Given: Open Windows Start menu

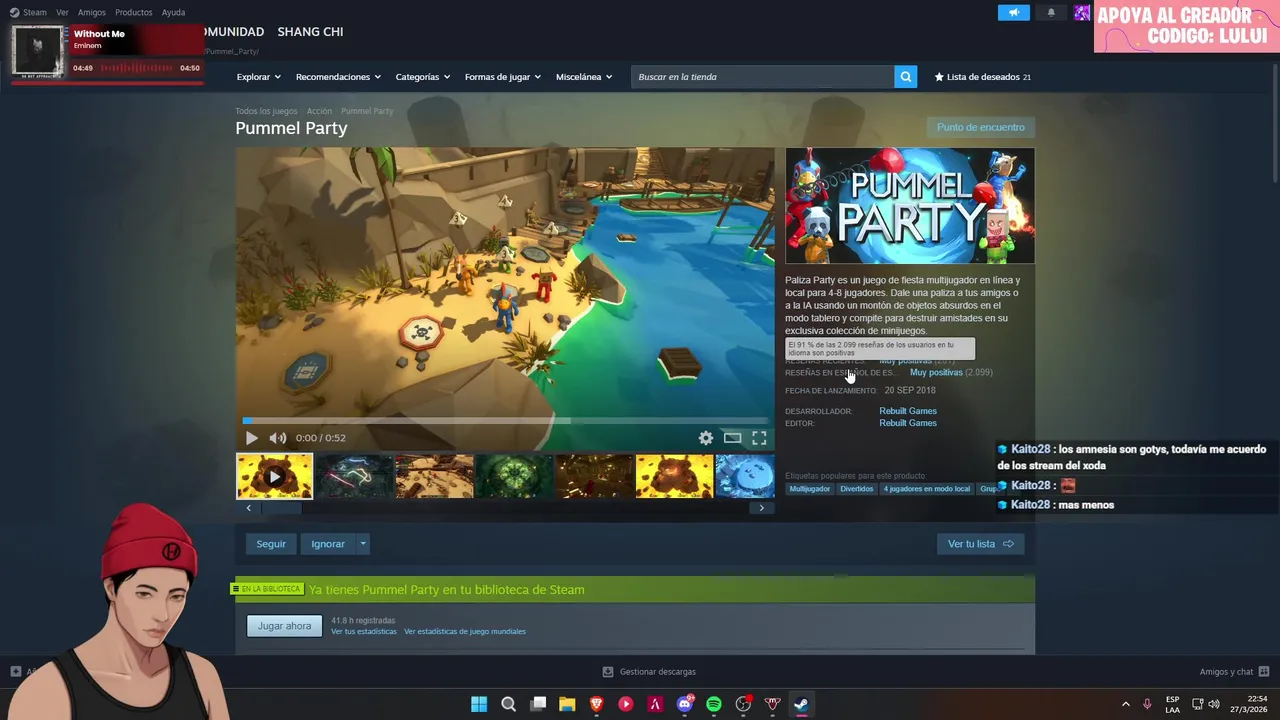Looking at the screenshot, I should coord(479,704).
